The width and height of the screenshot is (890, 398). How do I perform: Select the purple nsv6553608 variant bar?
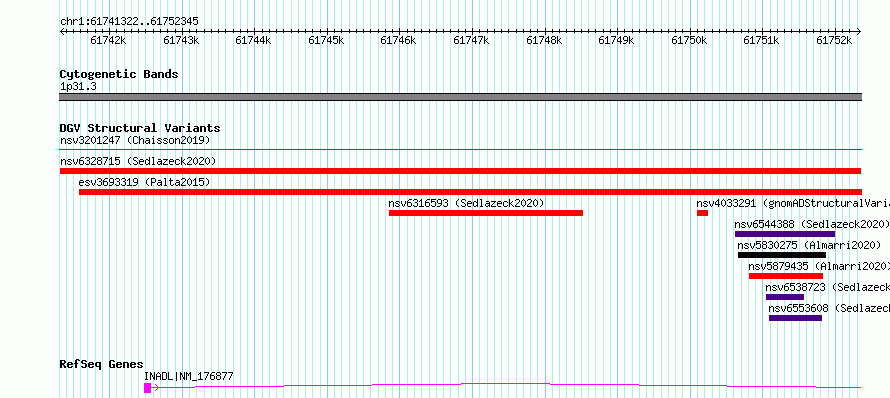(x=795, y=318)
